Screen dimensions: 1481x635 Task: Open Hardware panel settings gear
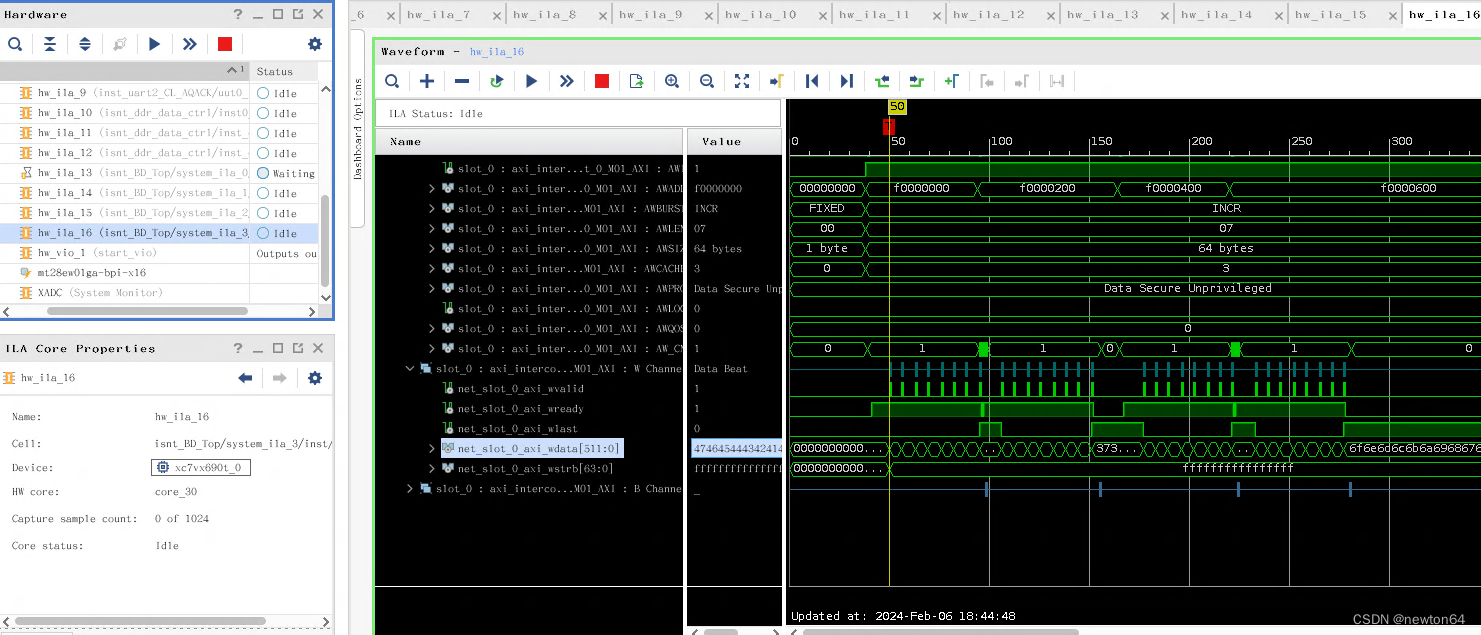click(314, 43)
